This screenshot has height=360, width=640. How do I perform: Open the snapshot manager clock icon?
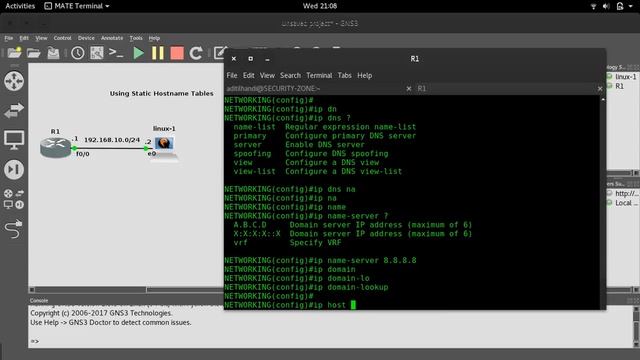click(78, 53)
